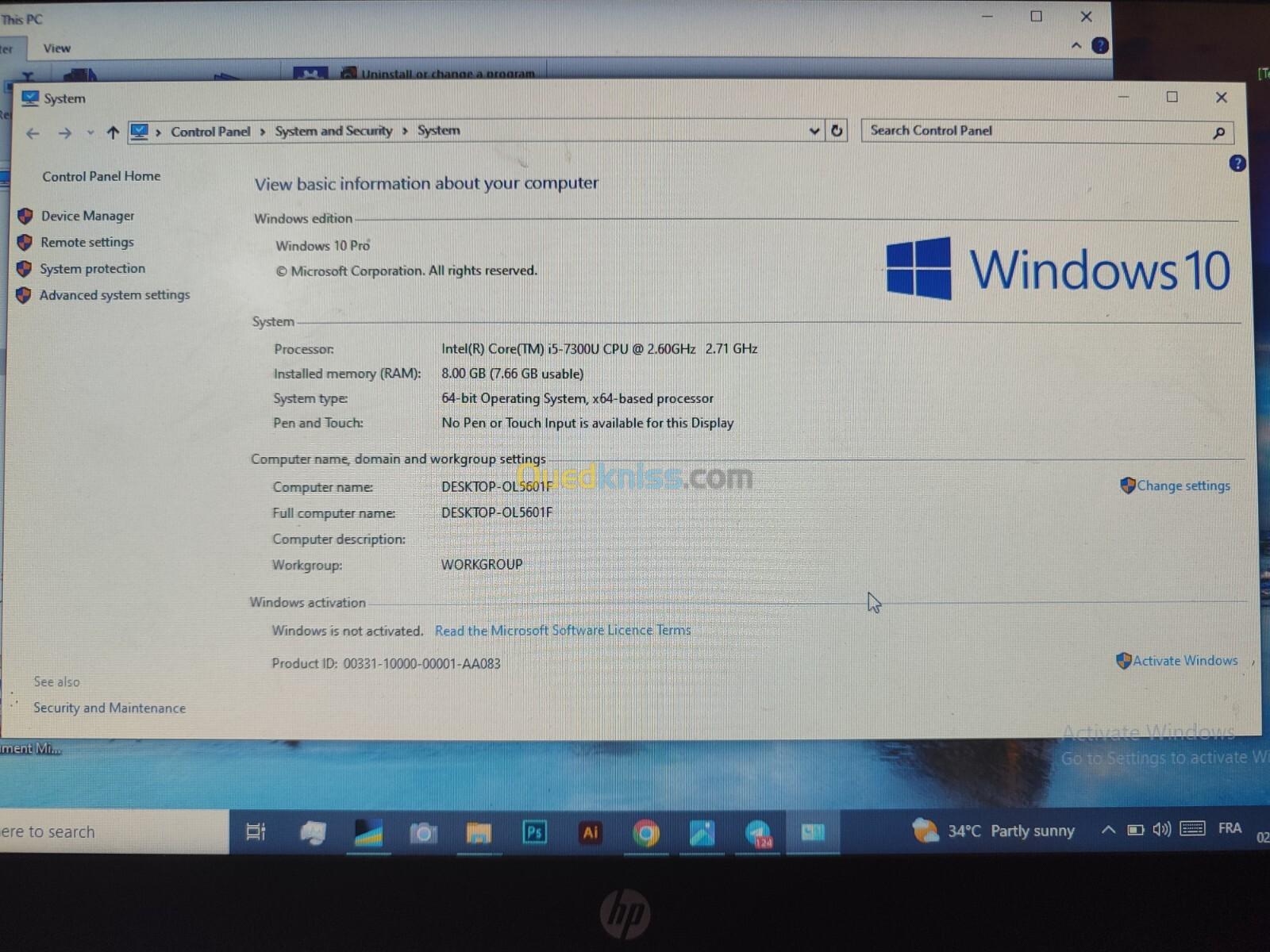Open Security and Maintenance
The height and width of the screenshot is (952, 1270).
(x=110, y=708)
